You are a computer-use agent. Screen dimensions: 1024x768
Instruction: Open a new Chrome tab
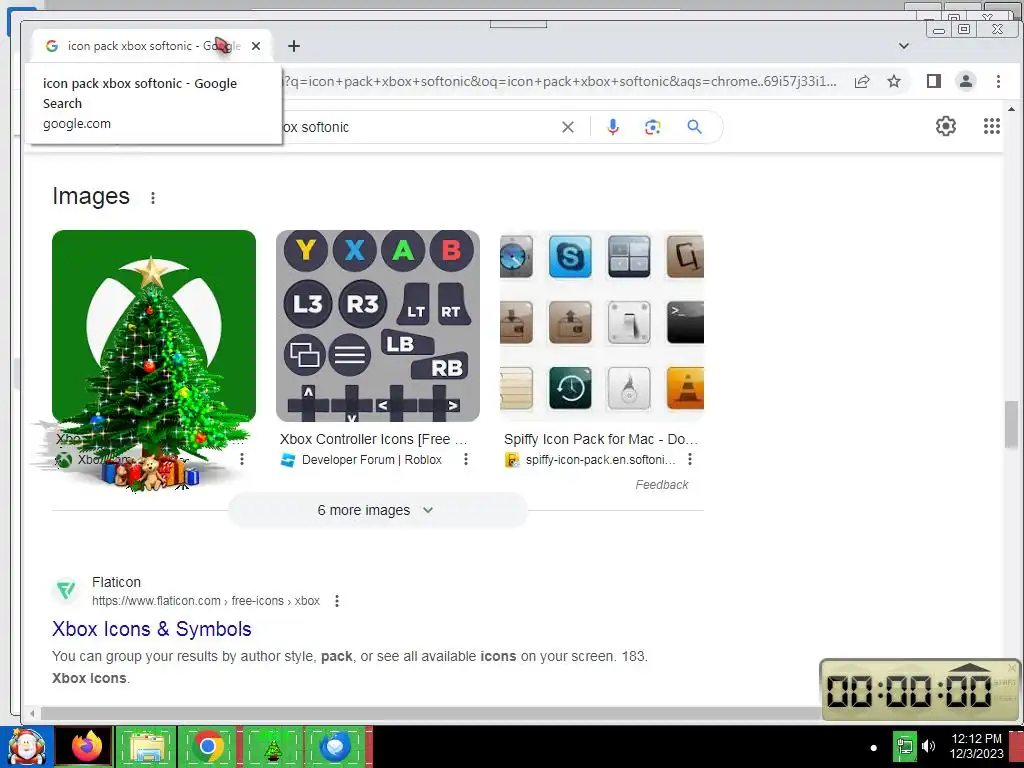click(294, 46)
